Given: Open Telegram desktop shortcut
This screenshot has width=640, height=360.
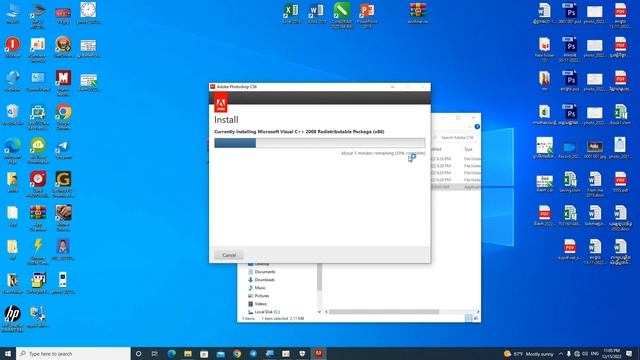Looking at the screenshot, I should click(x=63, y=149).
